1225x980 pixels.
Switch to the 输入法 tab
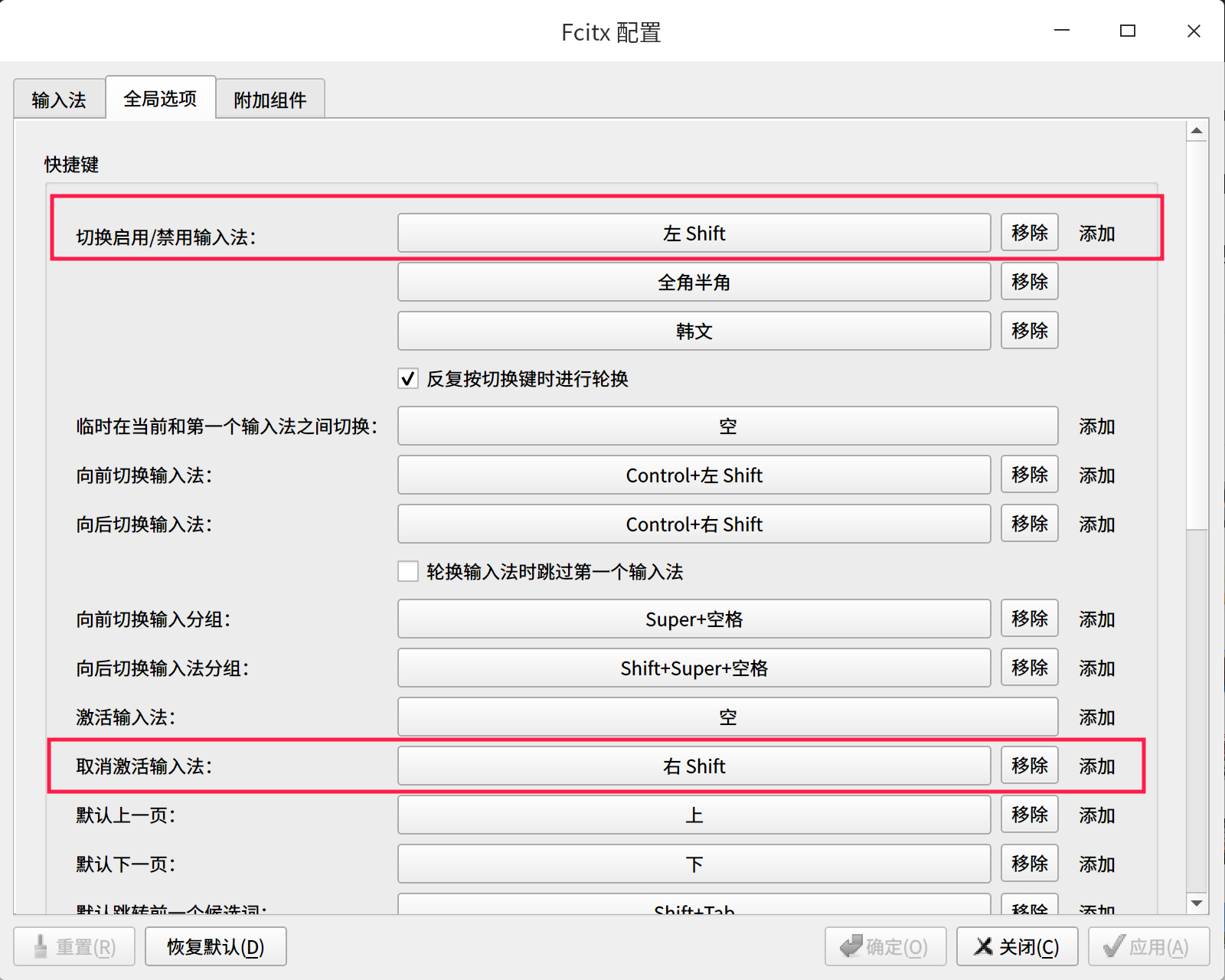click(x=59, y=100)
